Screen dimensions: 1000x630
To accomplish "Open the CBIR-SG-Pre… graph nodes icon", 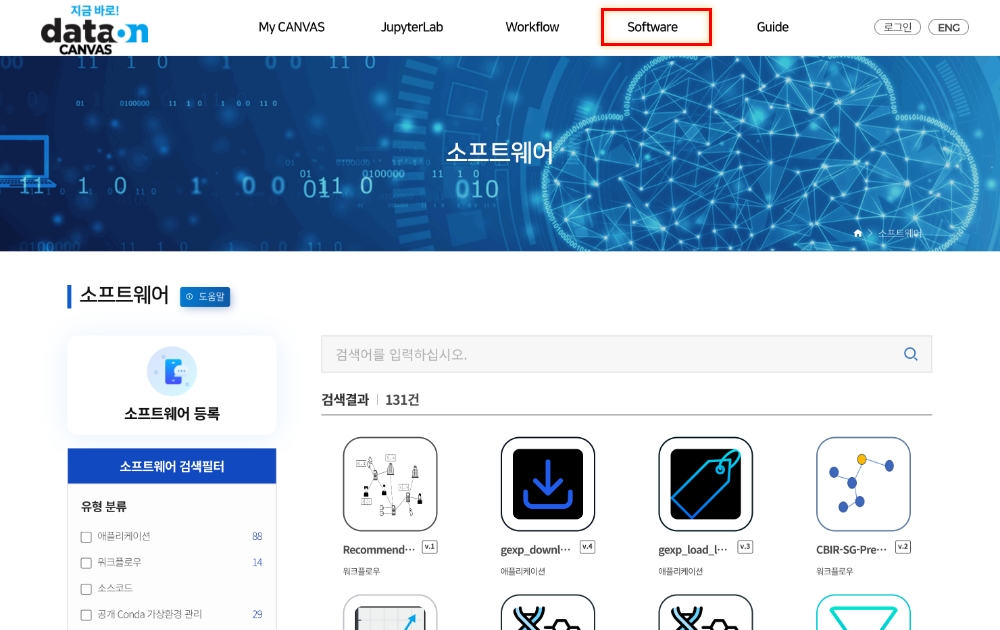I will (864, 484).
